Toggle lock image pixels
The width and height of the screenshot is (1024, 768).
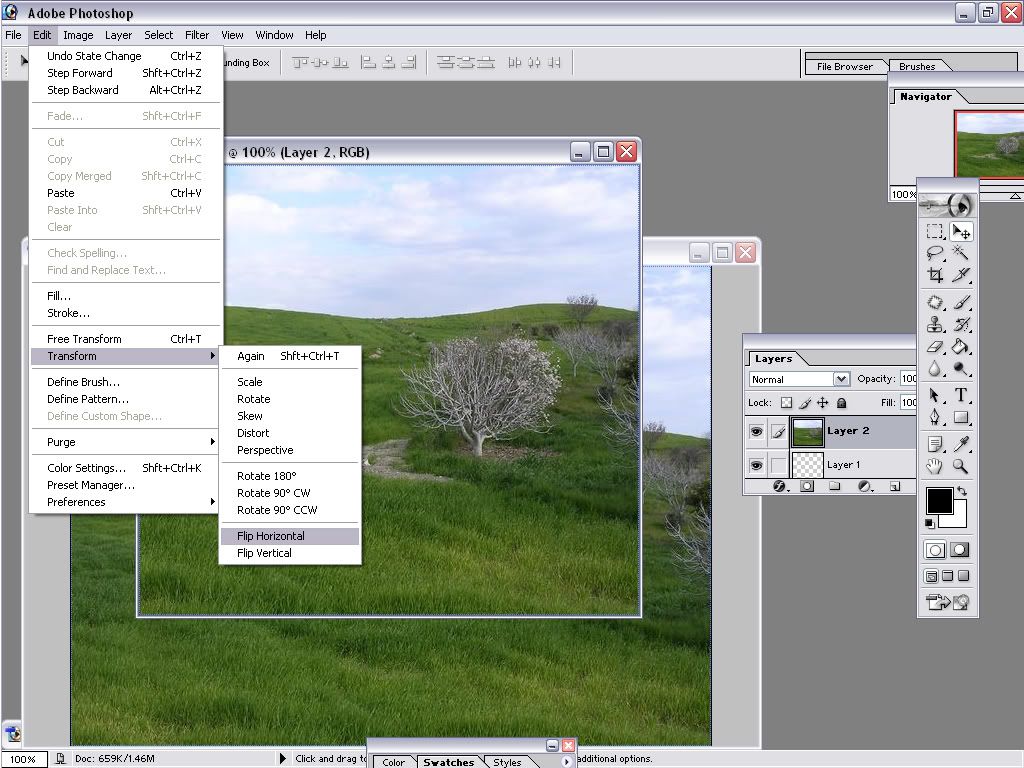point(805,403)
